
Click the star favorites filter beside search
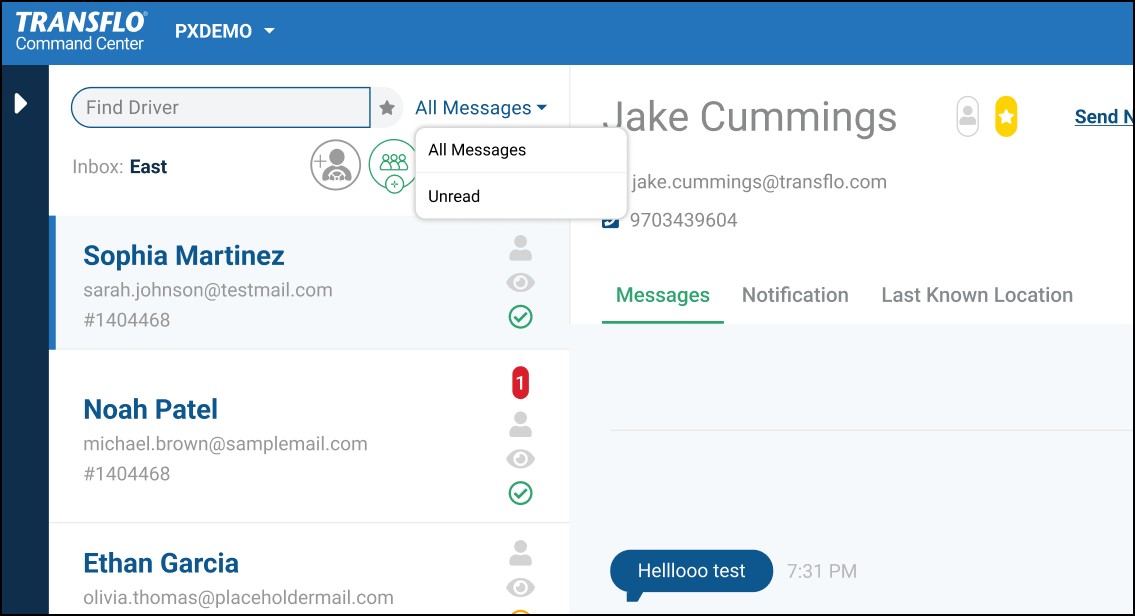[x=387, y=108]
